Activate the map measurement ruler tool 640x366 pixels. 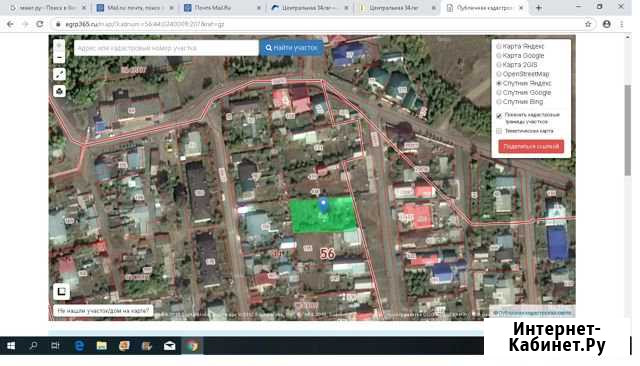pos(59,74)
